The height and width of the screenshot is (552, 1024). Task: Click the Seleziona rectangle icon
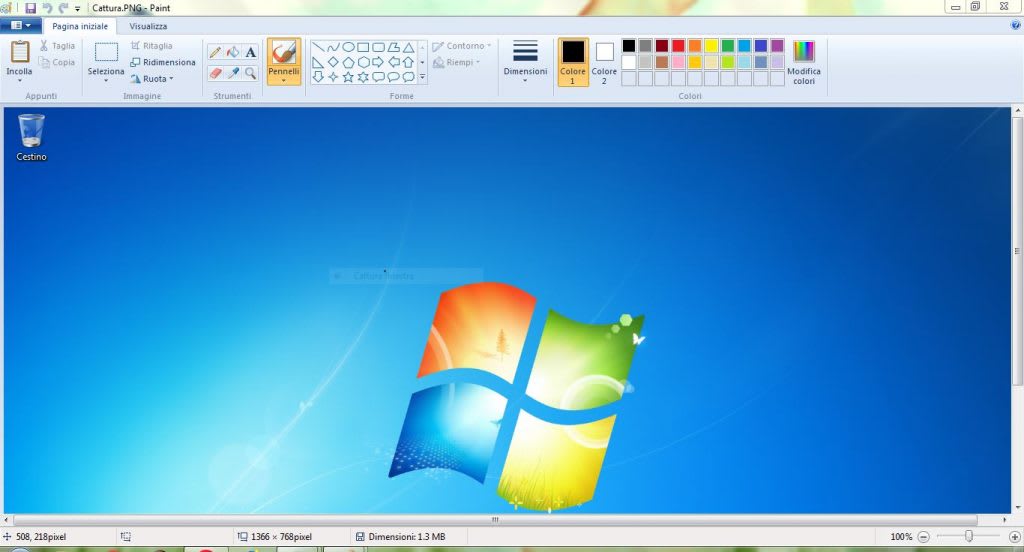point(106,52)
